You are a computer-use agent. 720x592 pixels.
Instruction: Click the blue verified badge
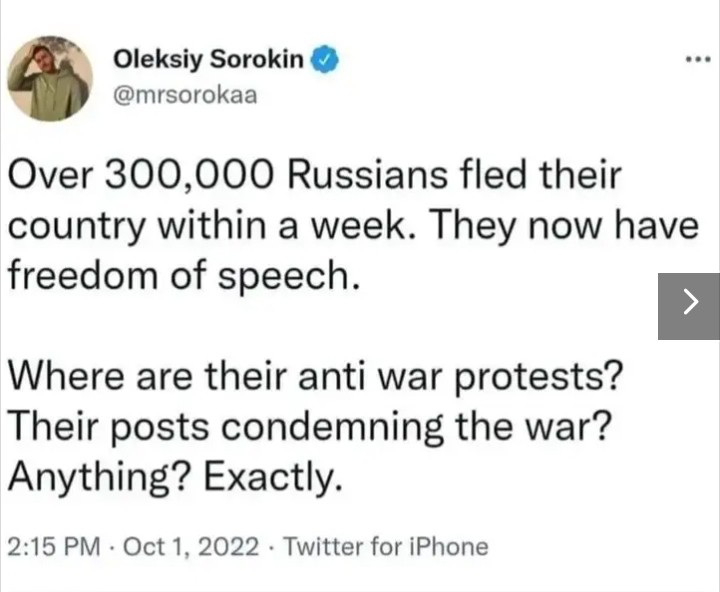[x=323, y=60]
